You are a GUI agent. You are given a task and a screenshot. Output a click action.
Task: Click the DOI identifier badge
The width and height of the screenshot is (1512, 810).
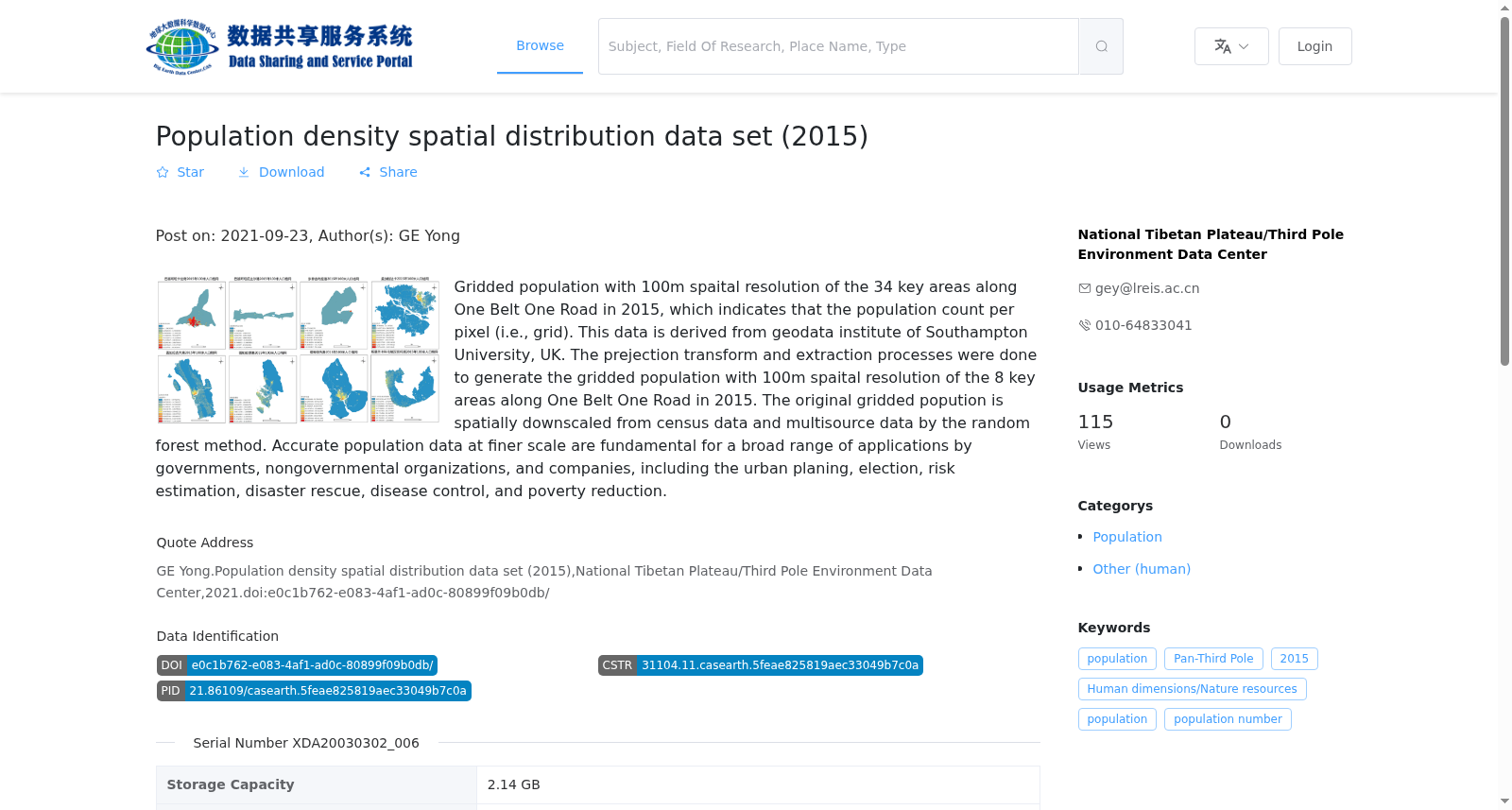tap(297, 665)
